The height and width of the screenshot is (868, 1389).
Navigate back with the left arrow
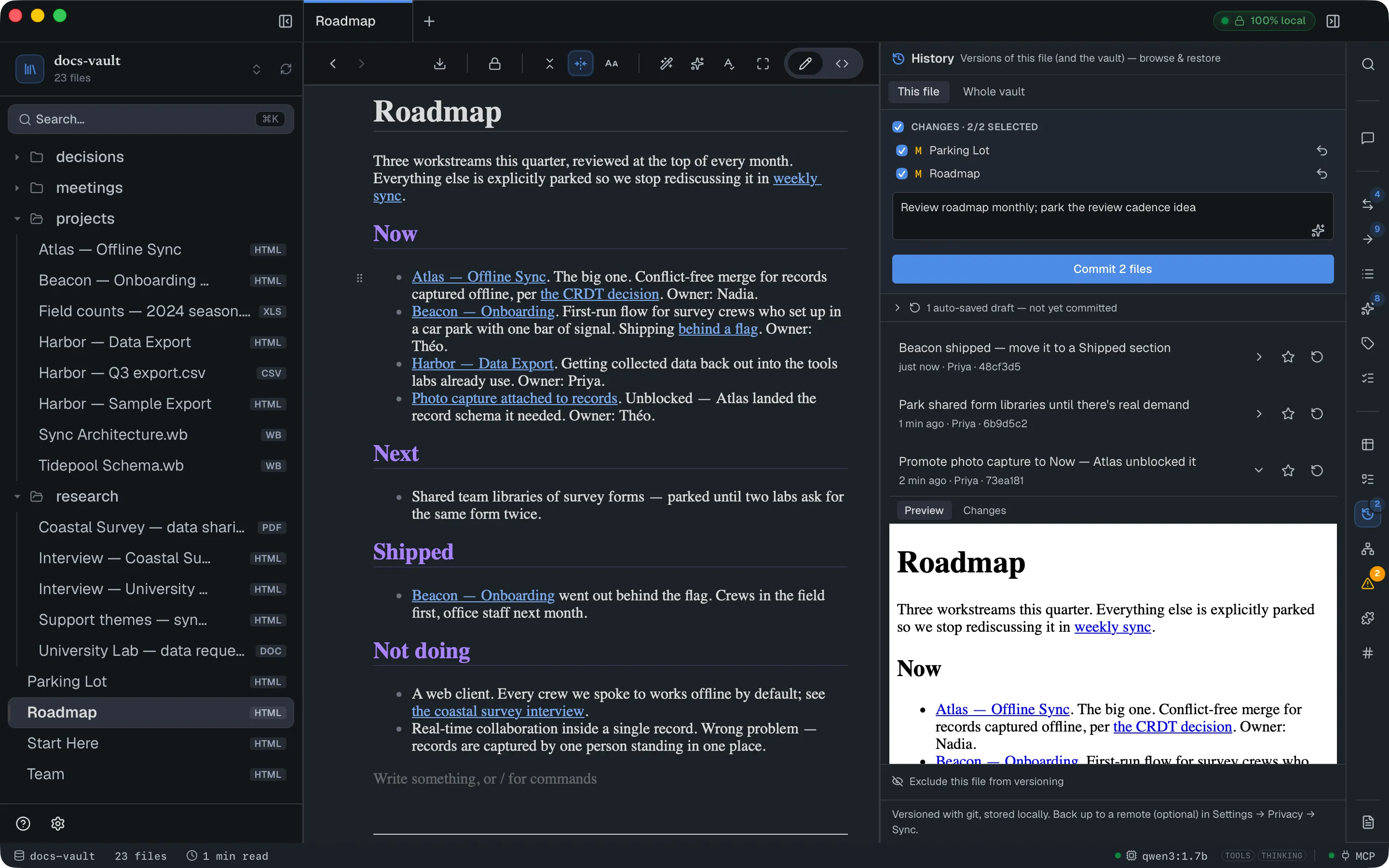pyautogui.click(x=333, y=64)
